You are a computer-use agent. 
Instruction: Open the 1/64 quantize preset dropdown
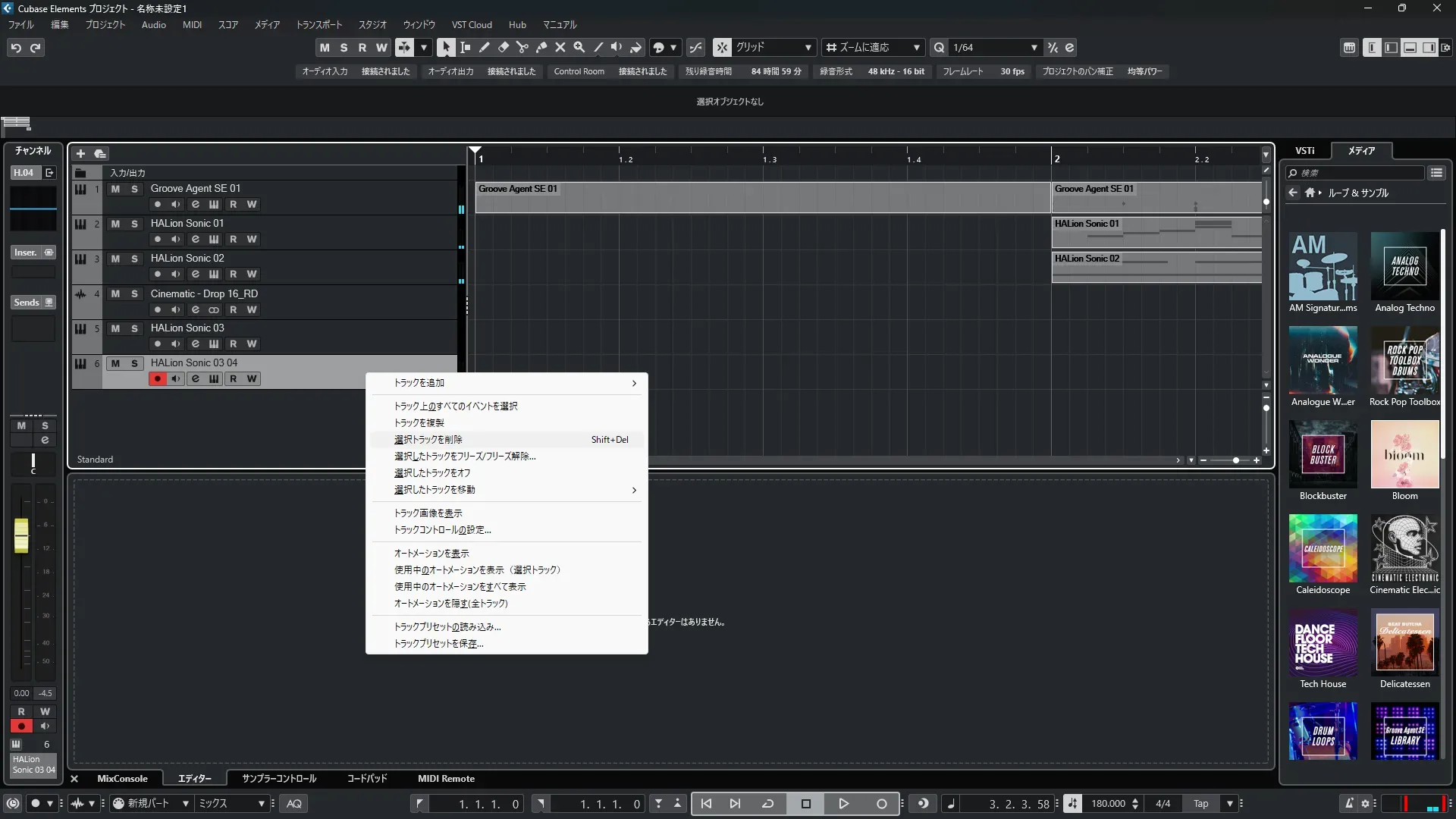pos(1034,47)
